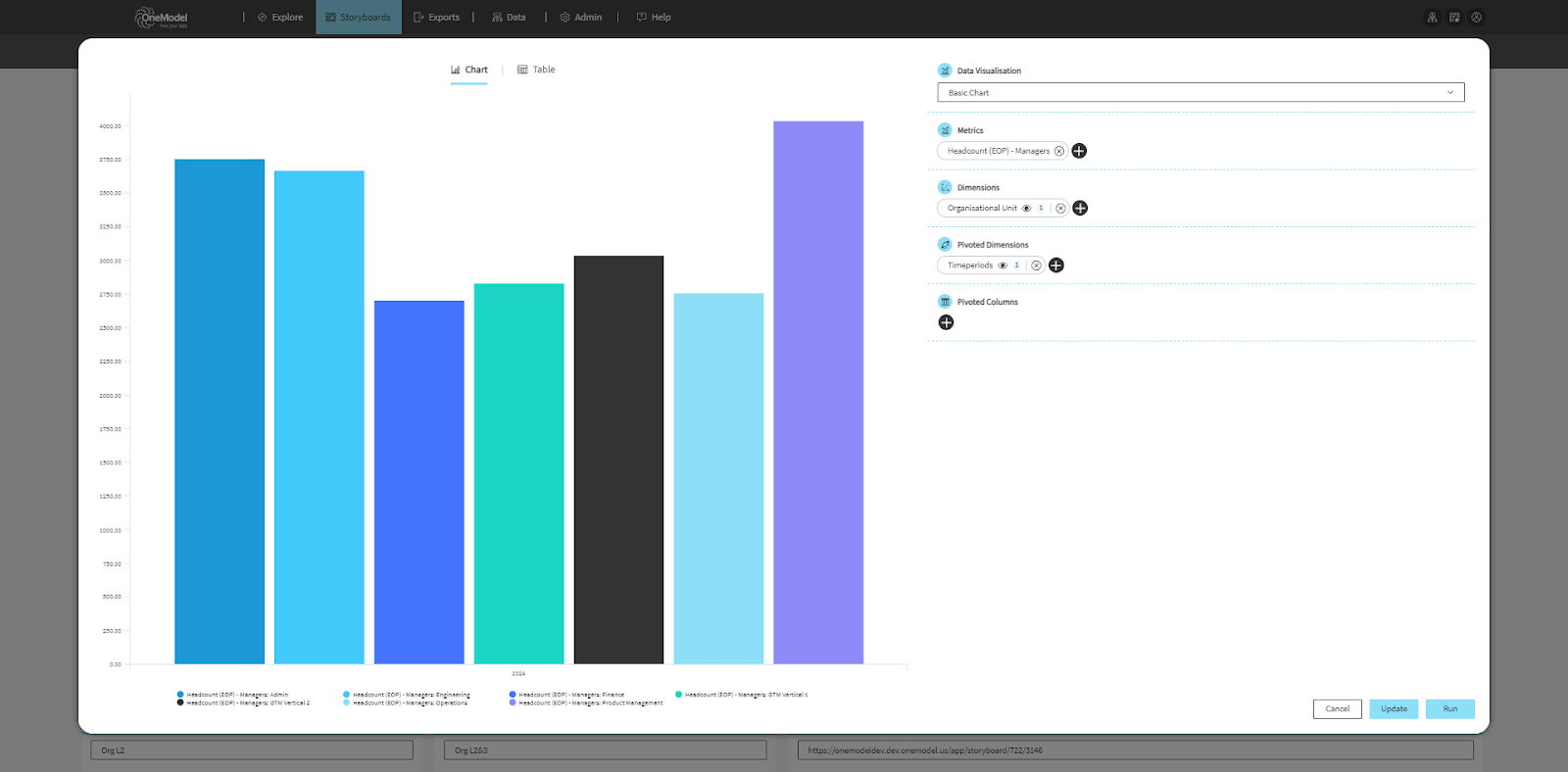1568x772 pixels.
Task: Add a pivoted dimension with plus icon
Action: click(x=1056, y=265)
